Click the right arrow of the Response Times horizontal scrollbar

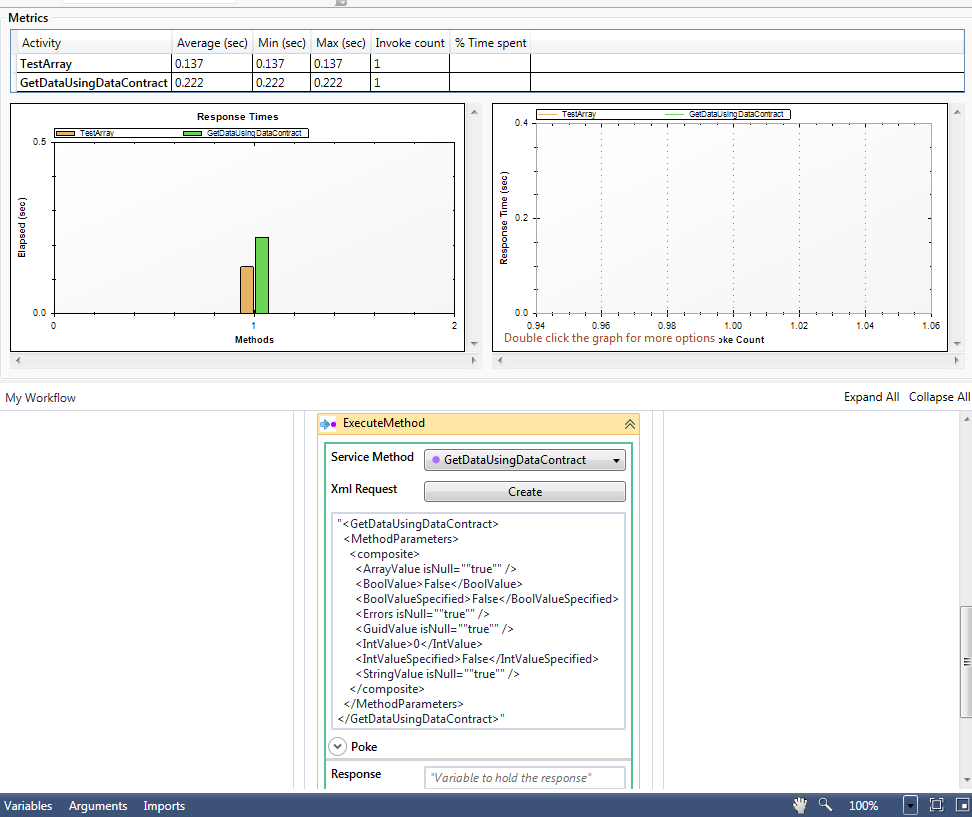[x=474, y=360]
